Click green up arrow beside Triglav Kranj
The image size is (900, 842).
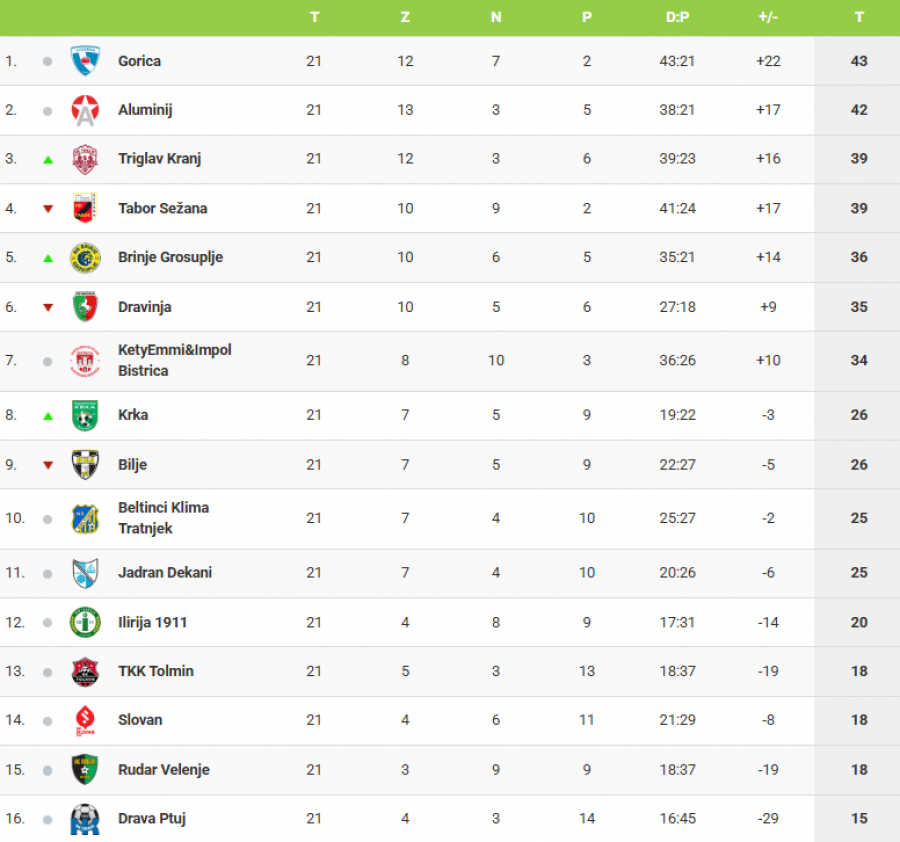(47, 159)
